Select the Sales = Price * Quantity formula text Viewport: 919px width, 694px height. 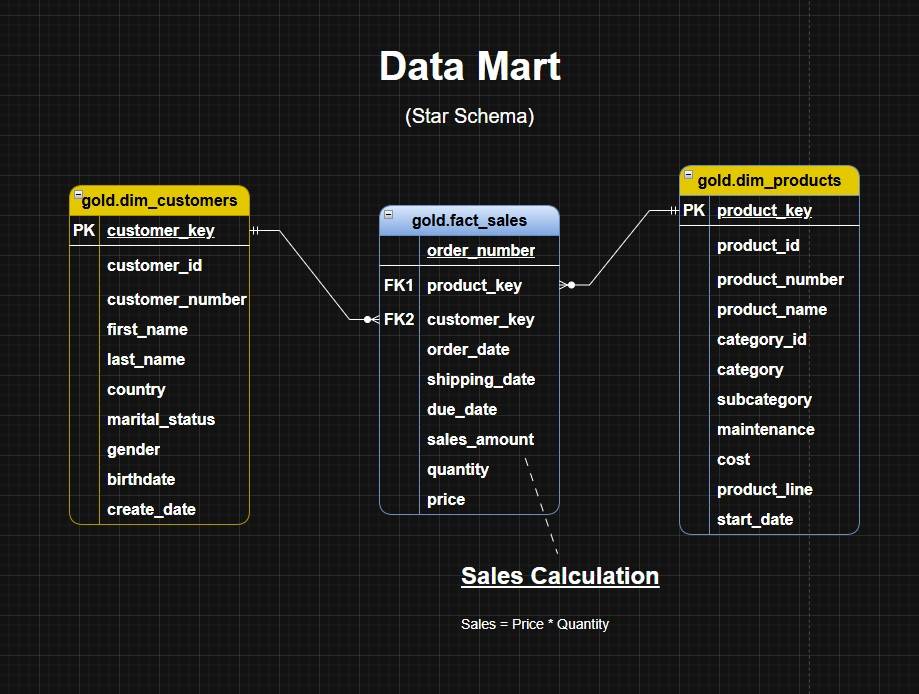534,624
